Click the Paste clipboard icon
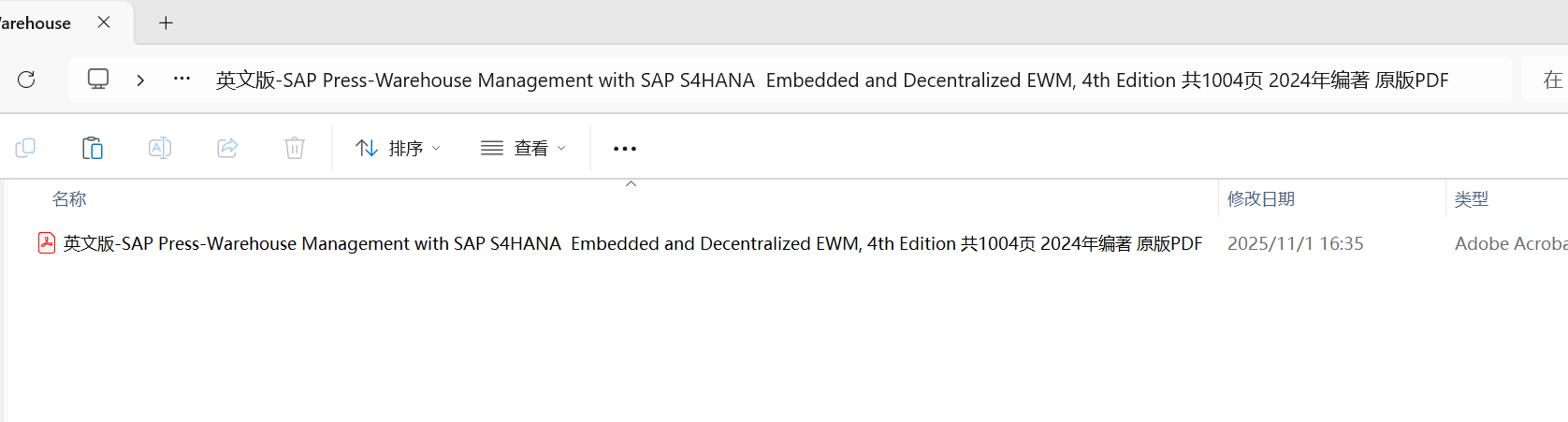The image size is (1568, 422). click(93, 148)
